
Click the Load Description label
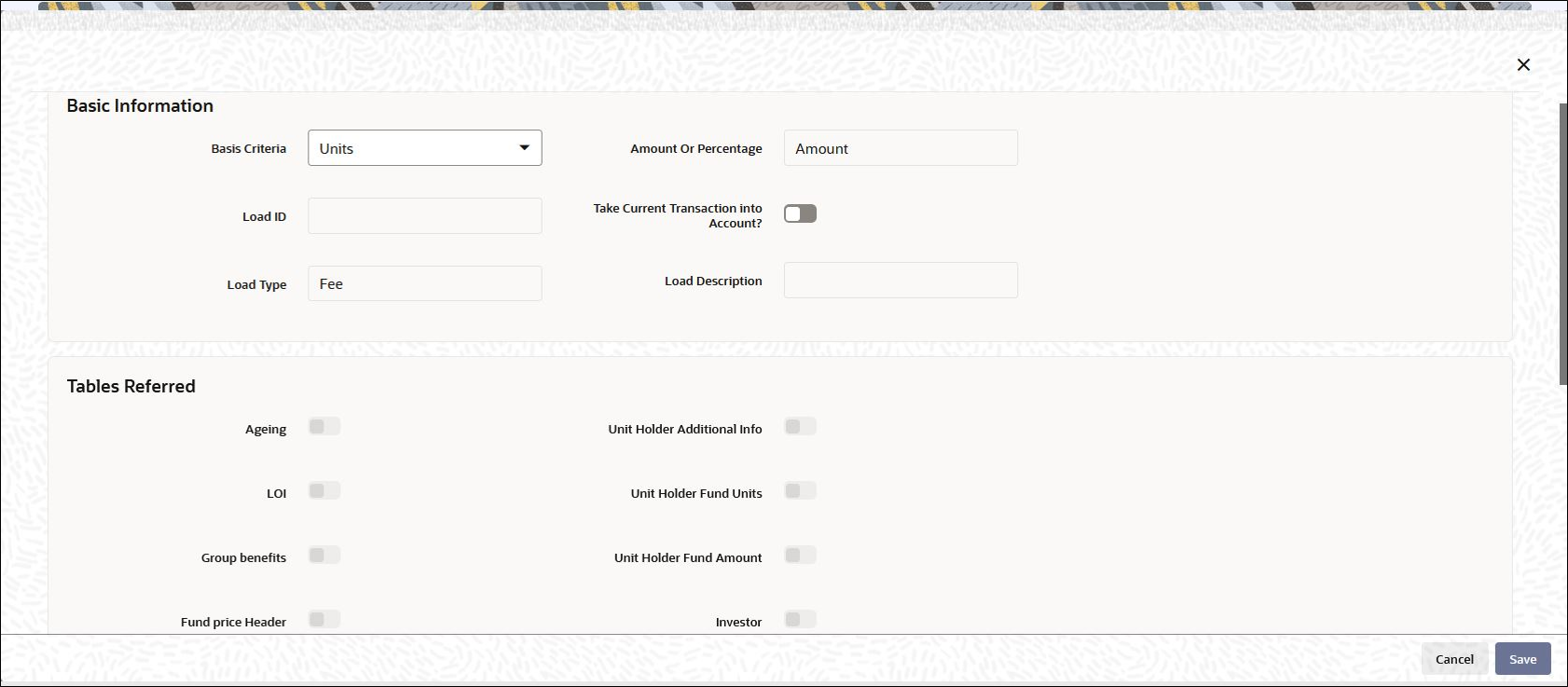coord(713,281)
